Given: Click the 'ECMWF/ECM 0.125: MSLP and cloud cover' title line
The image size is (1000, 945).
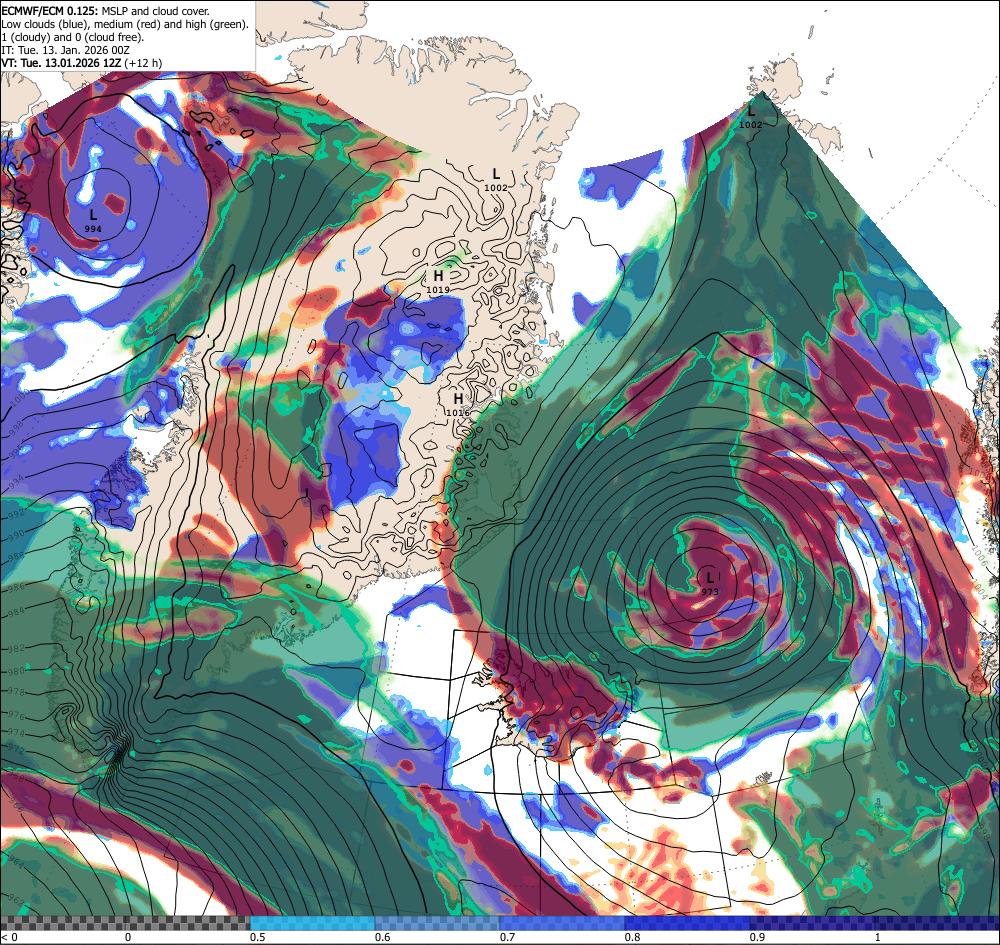Looking at the screenshot, I should pyautogui.click(x=105, y=11).
